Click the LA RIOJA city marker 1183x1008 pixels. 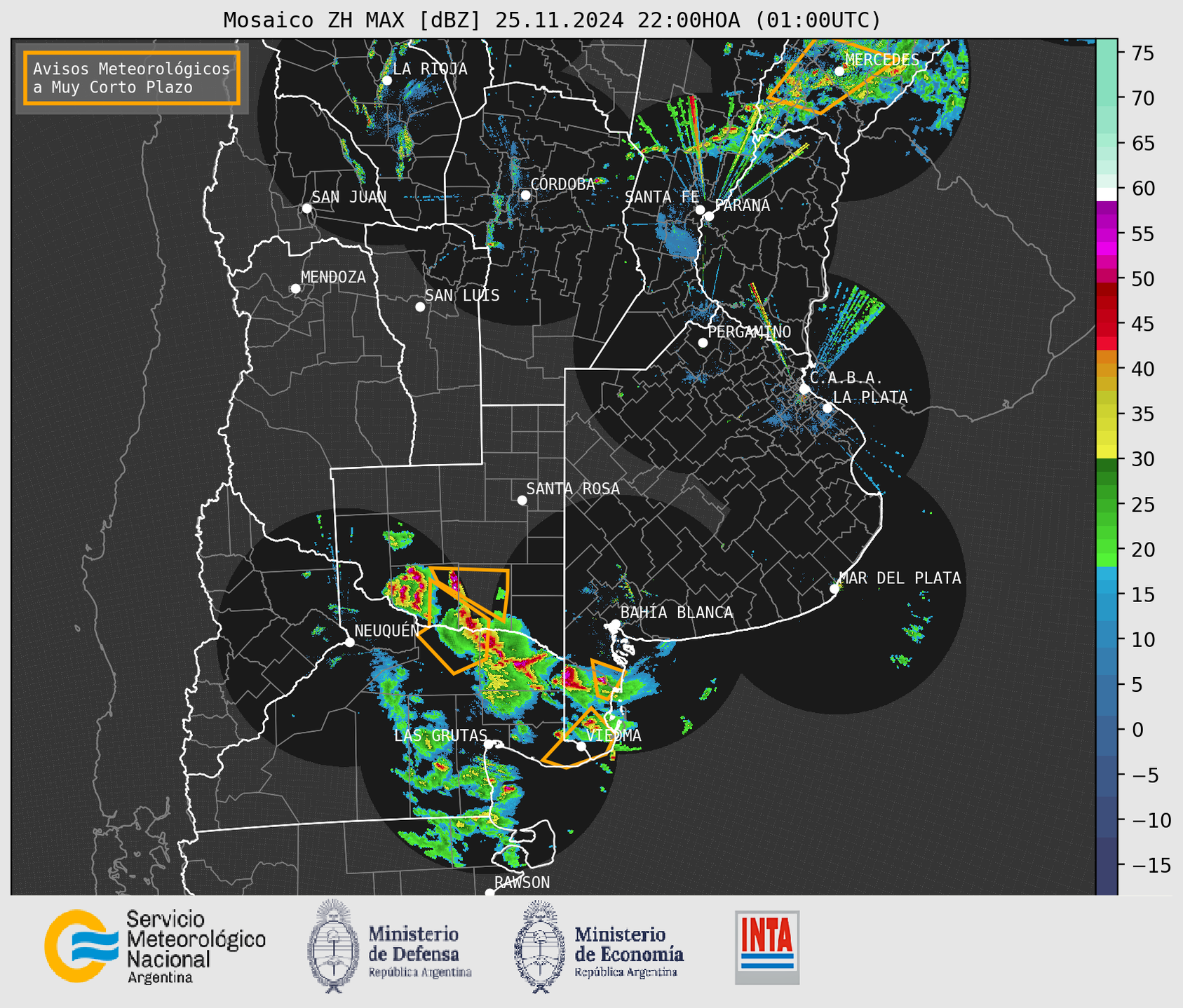coord(387,81)
